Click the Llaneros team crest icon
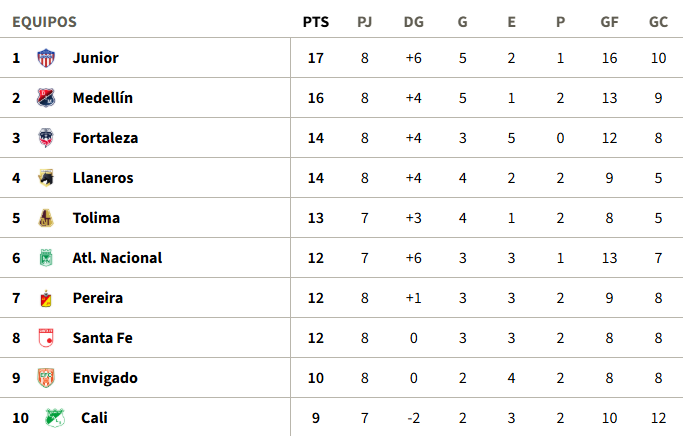This screenshot has height=436, width=686. 46,178
